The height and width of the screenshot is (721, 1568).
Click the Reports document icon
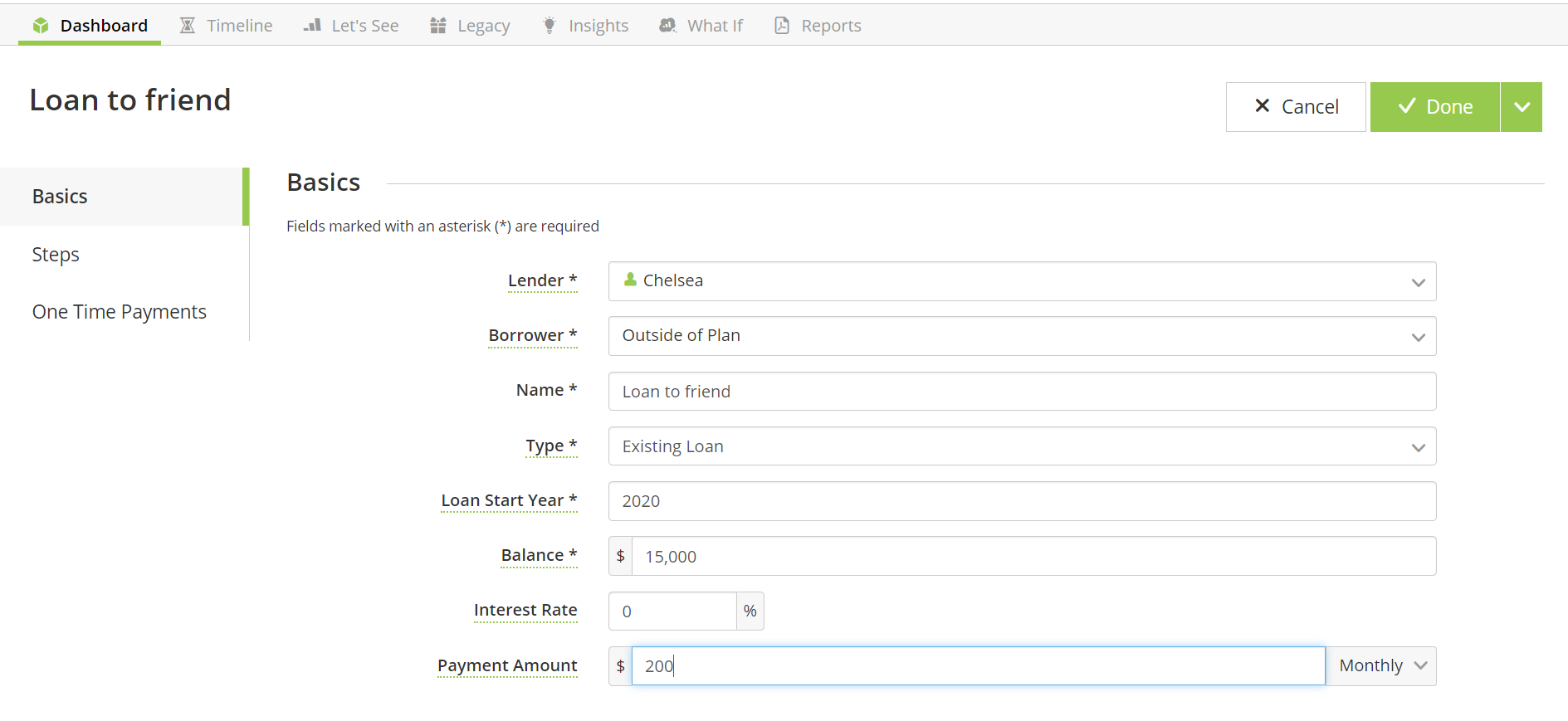[782, 26]
